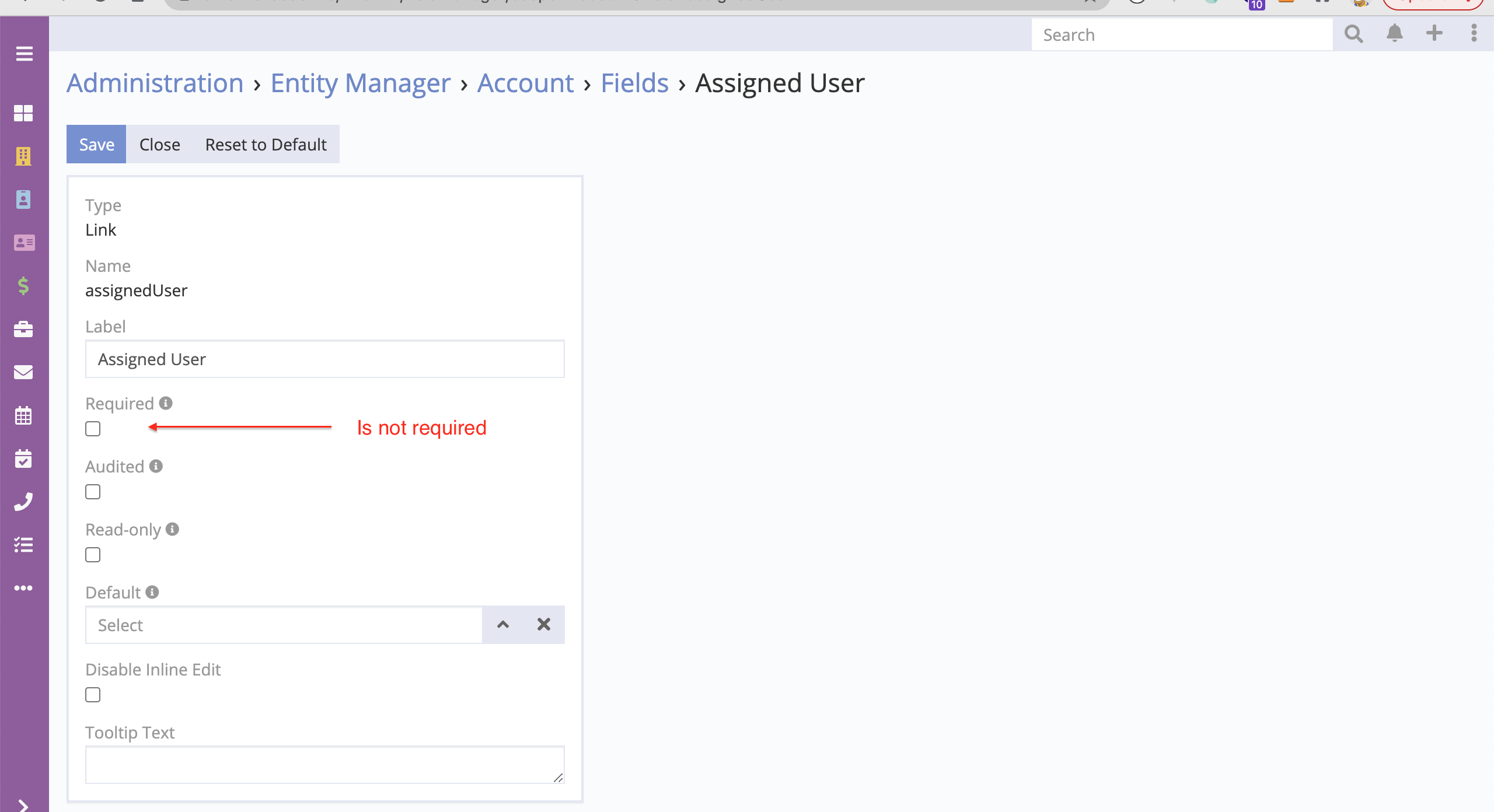Focus the Tooltip Text area
The image size is (1494, 812).
point(325,765)
